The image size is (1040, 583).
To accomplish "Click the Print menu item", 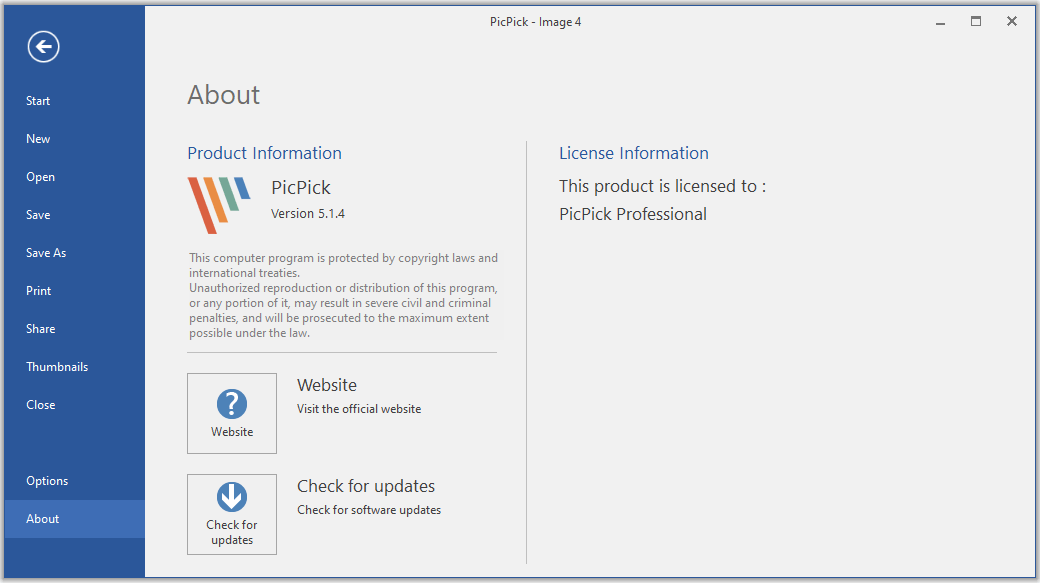I will click(38, 291).
